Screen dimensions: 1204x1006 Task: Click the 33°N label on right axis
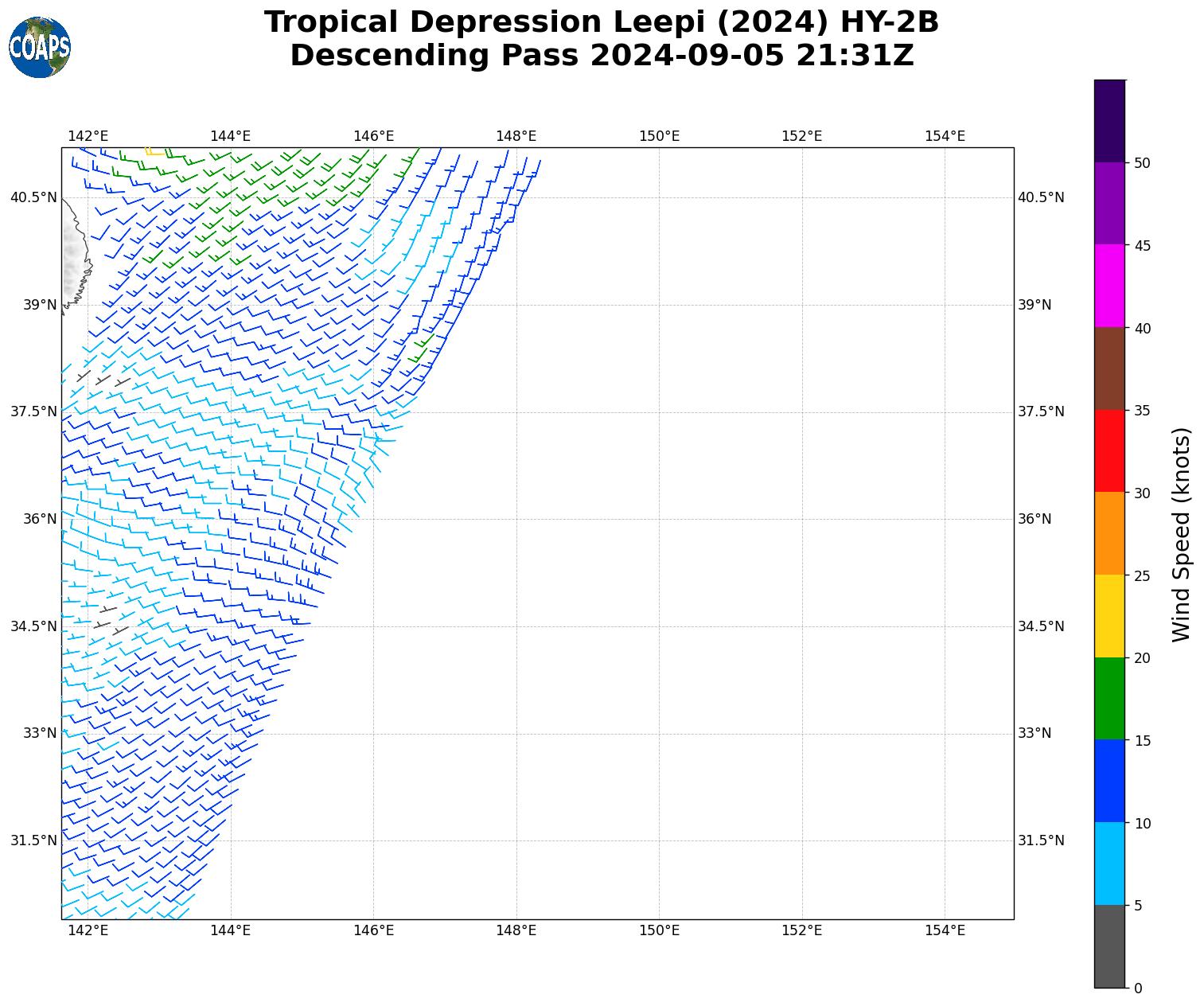click(1035, 733)
